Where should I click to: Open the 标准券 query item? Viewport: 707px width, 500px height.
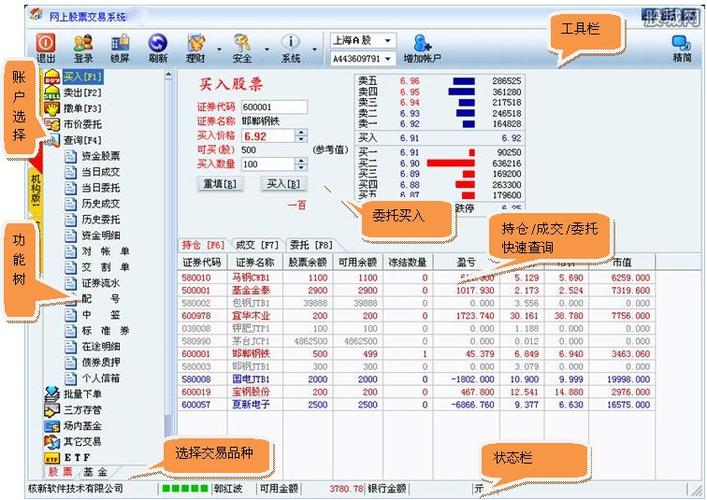(x=97, y=330)
